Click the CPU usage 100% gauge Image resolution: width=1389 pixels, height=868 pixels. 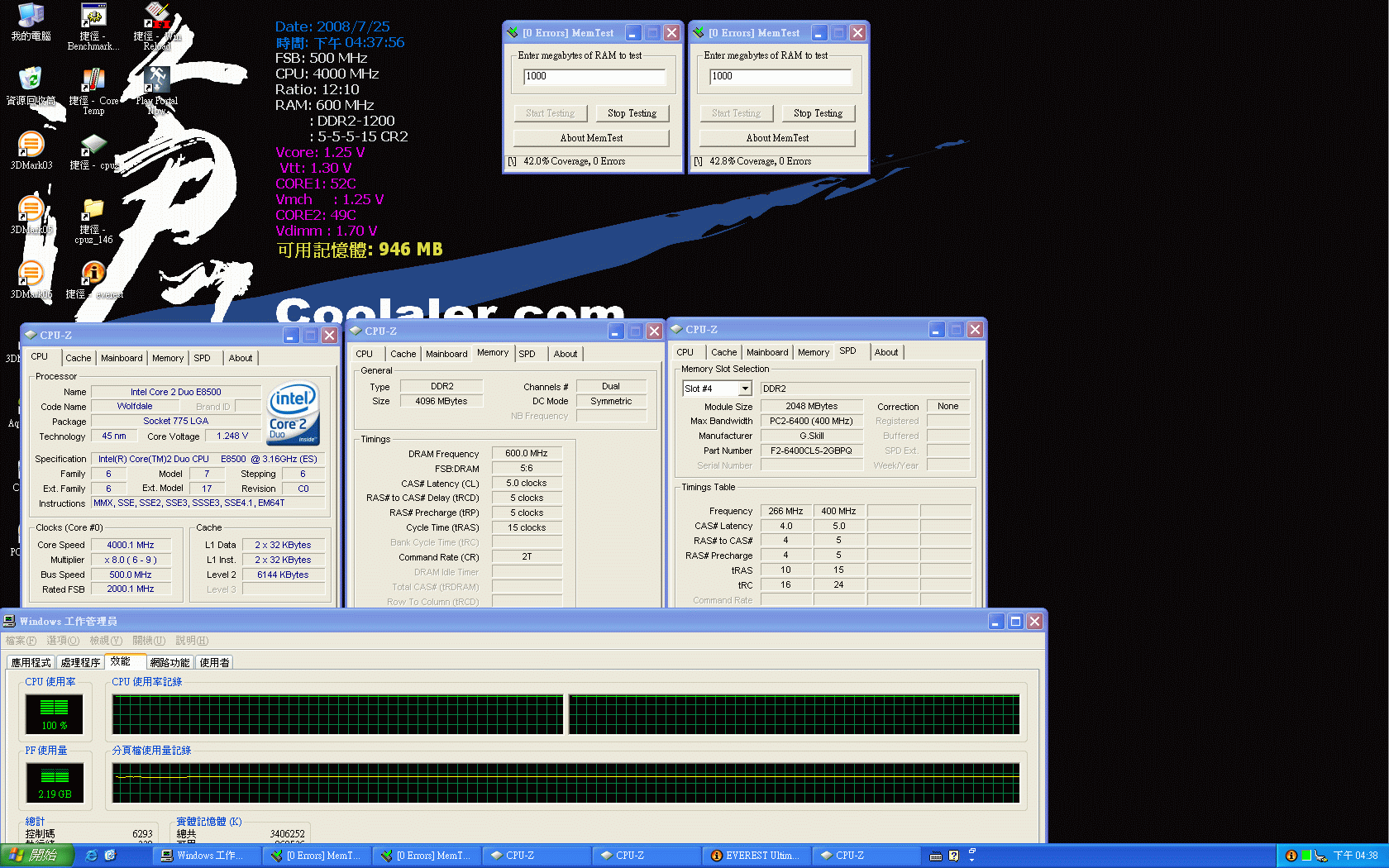pyautogui.click(x=55, y=713)
